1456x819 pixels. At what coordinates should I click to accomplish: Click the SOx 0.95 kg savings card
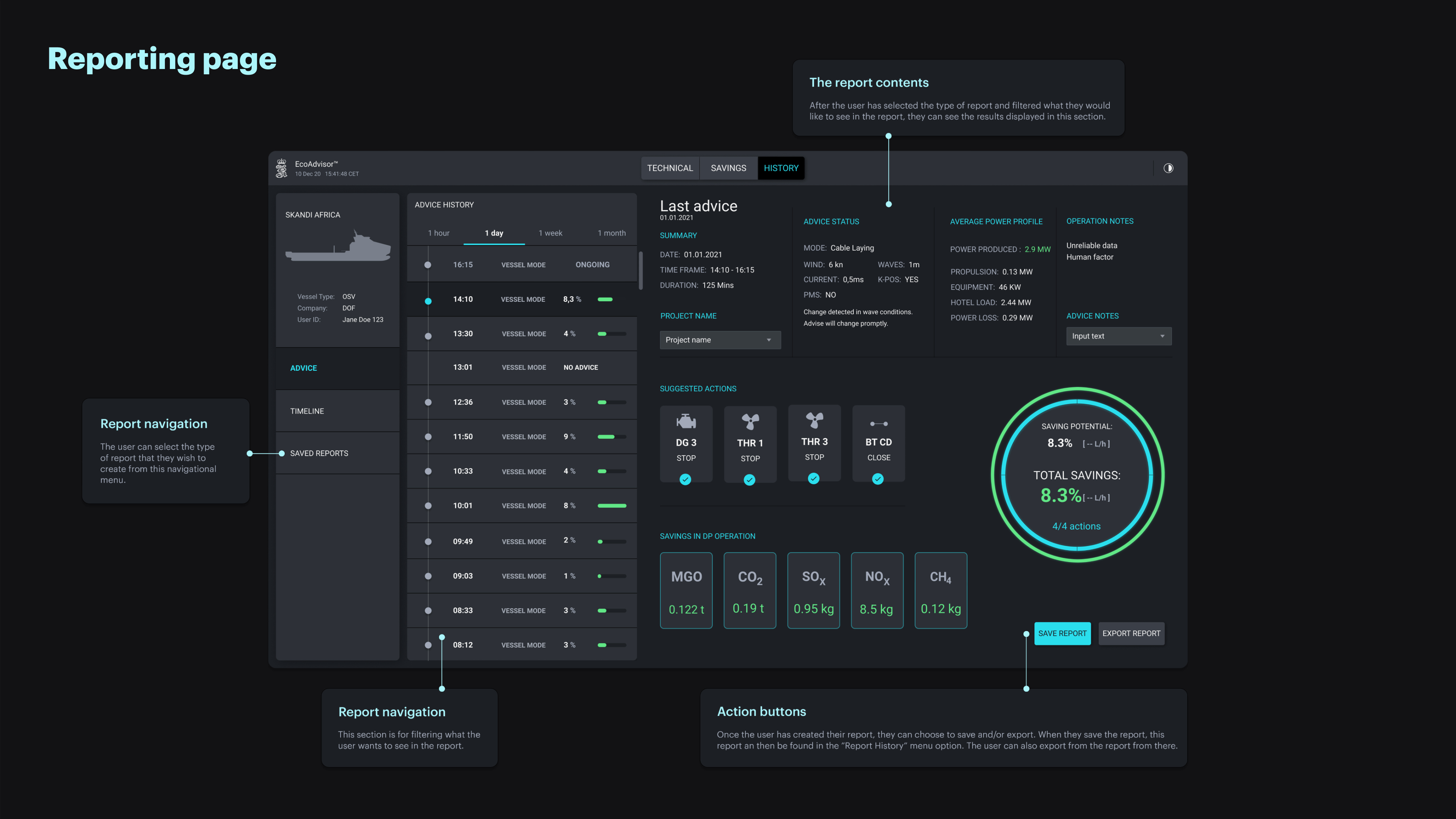point(813,591)
